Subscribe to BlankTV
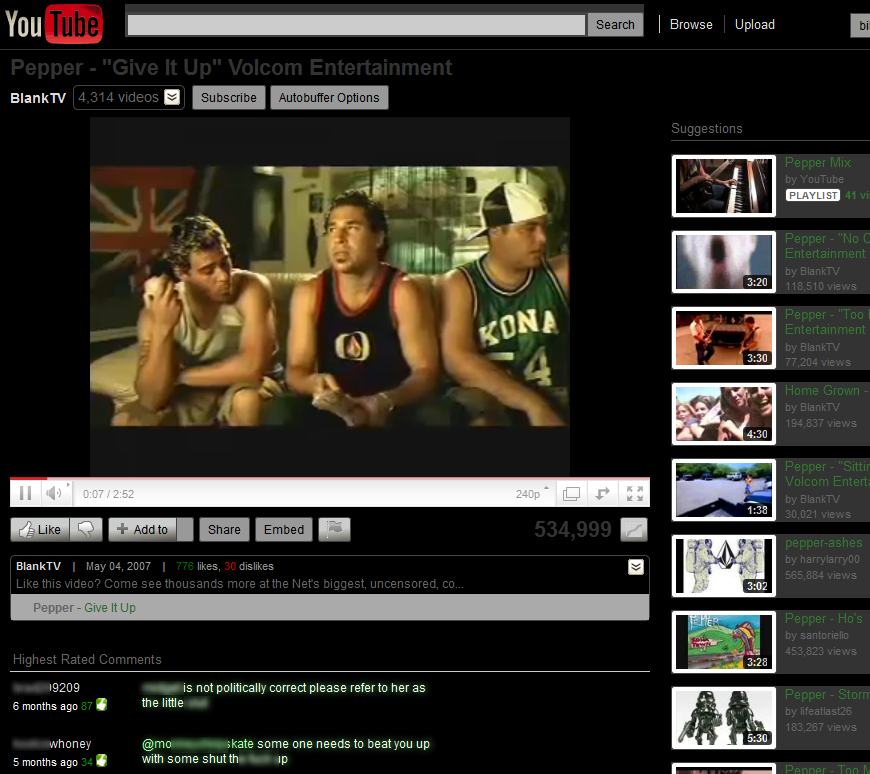 [x=229, y=98]
